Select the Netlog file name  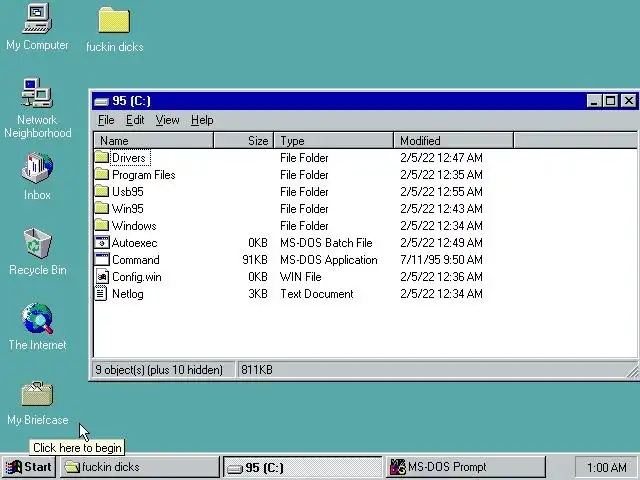pyautogui.click(x=128, y=294)
